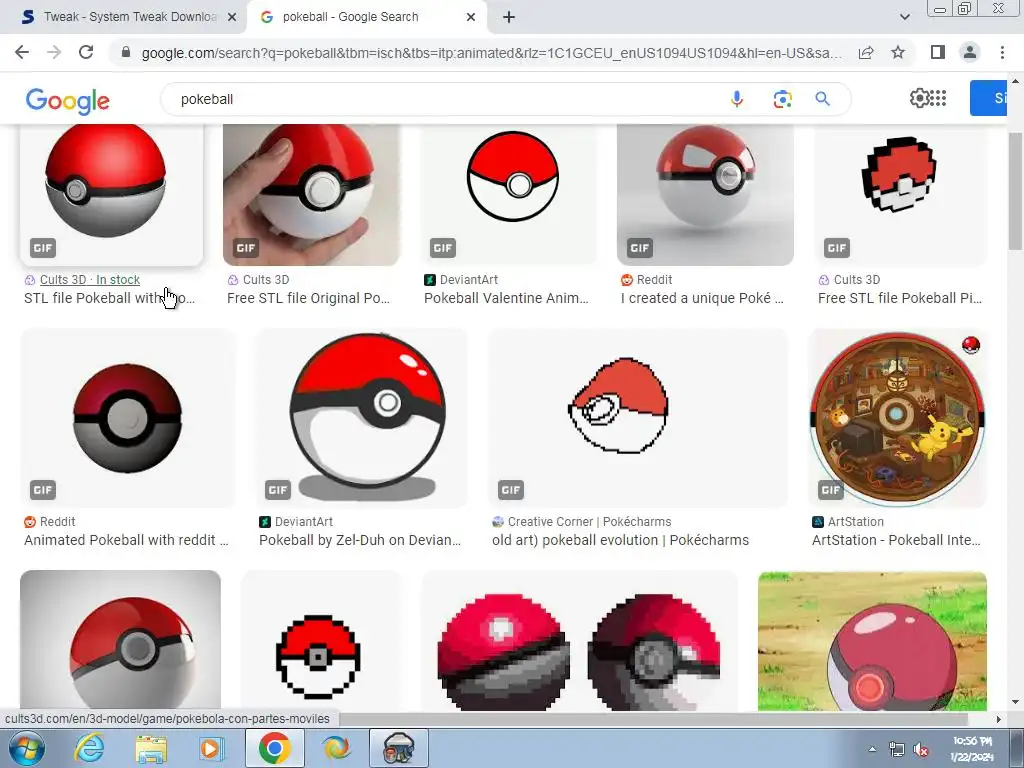Launch Internet Explorer from taskbar

coord(89,748)
